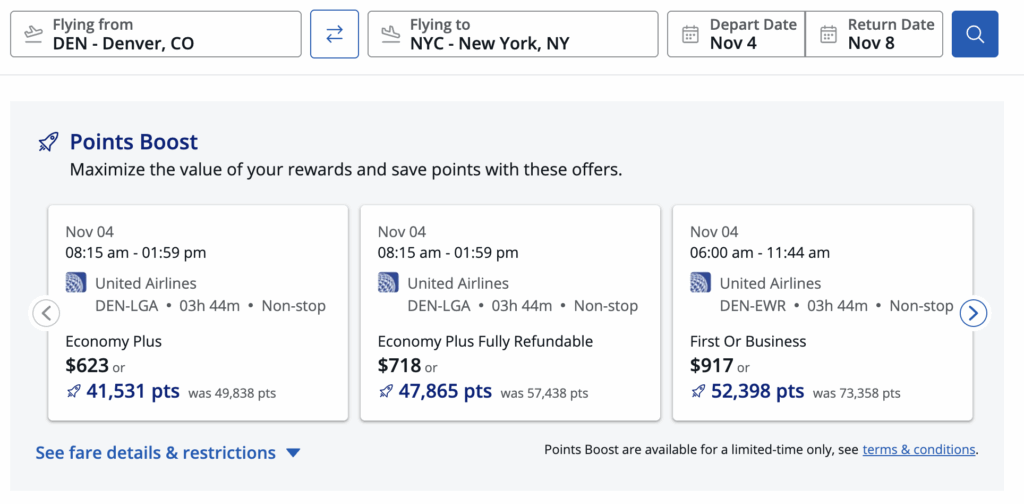Expand fare details & restrictions
This screenshot has width=1024, height=504.
[x=168, y=453]
